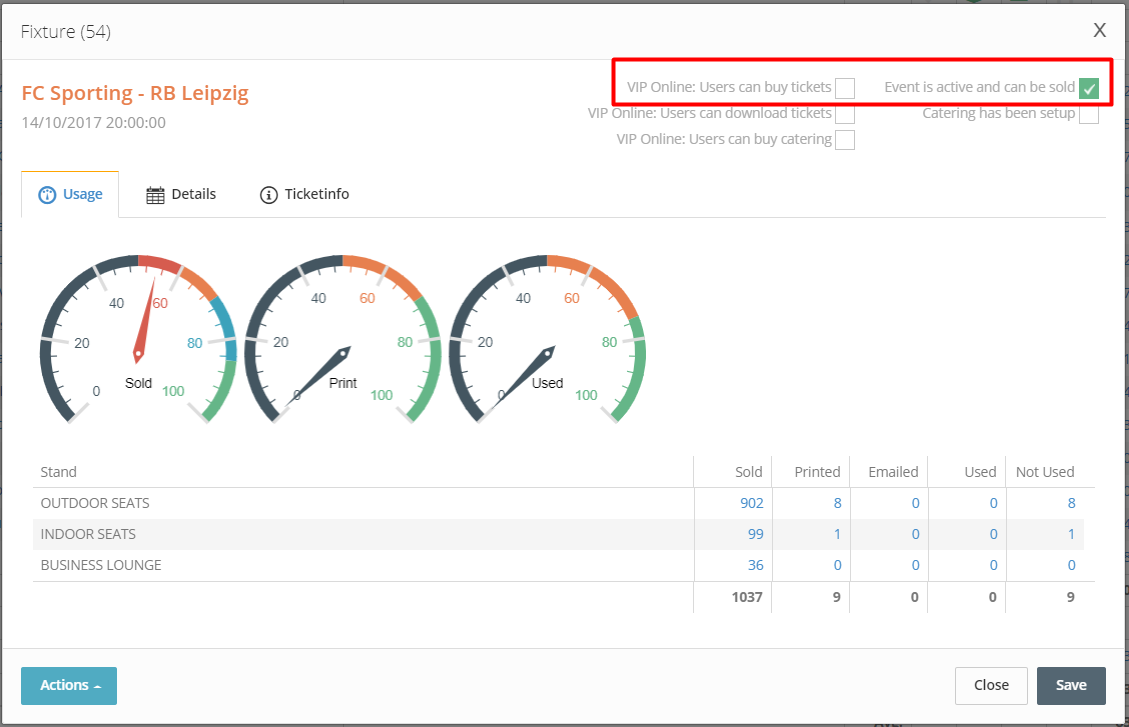Screen dimensions: 1129x727
Task: Click the Sold column header
Action: click(748, 472)
